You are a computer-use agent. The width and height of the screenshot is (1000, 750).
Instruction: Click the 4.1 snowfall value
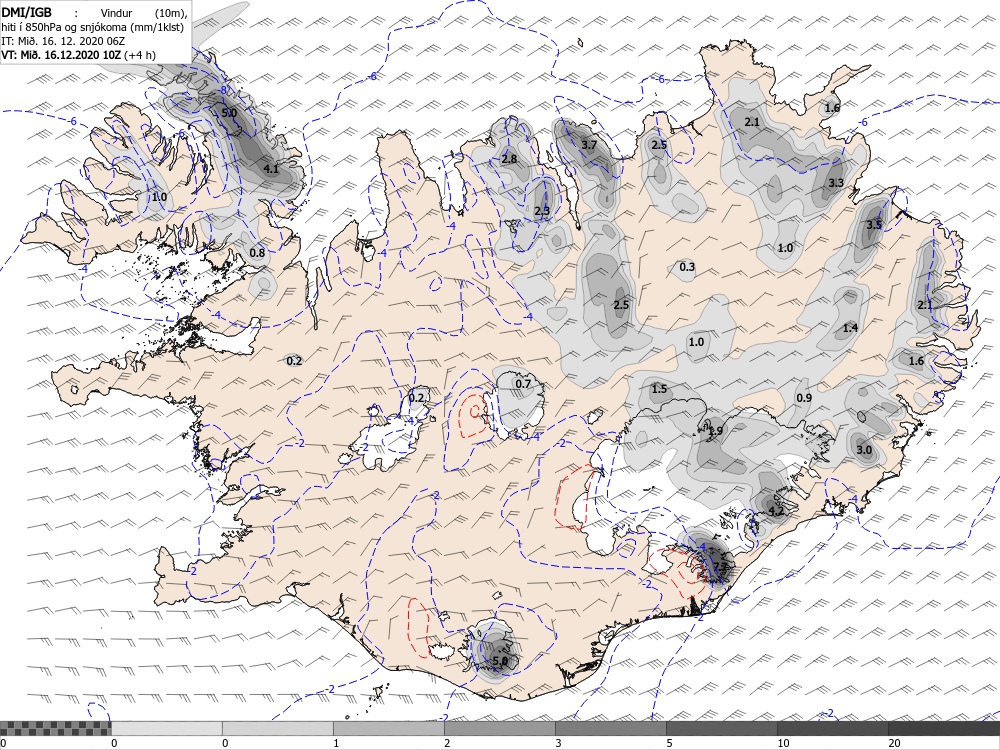tap(271, 169)
